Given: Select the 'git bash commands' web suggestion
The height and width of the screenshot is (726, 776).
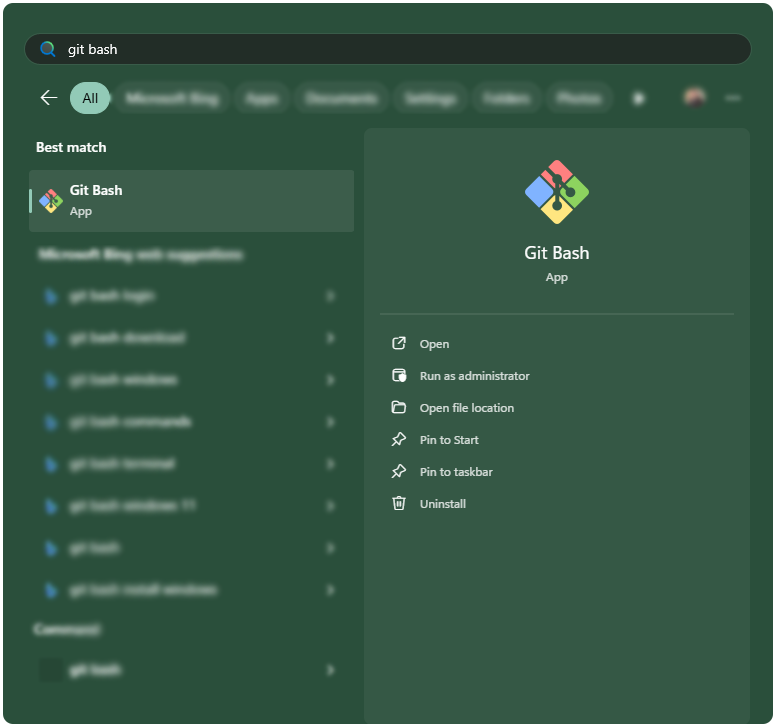Looking at the screenshot, I should coord(130,422).
